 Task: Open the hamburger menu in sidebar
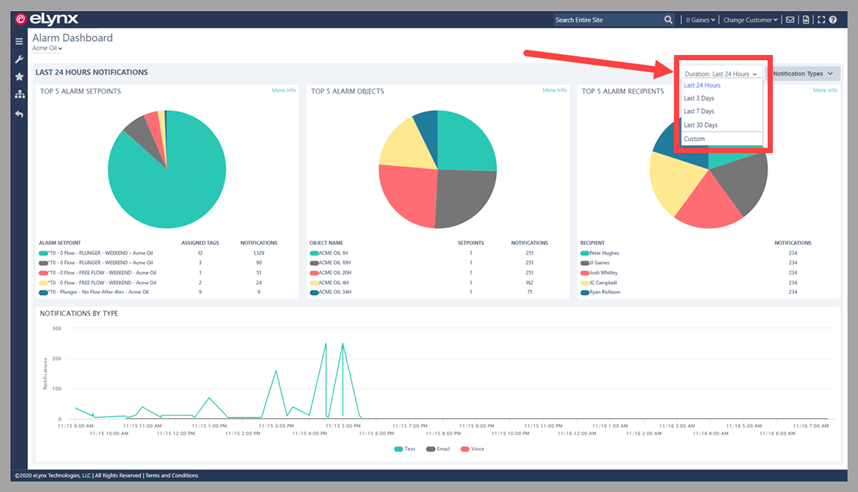(x=19, y=41)
